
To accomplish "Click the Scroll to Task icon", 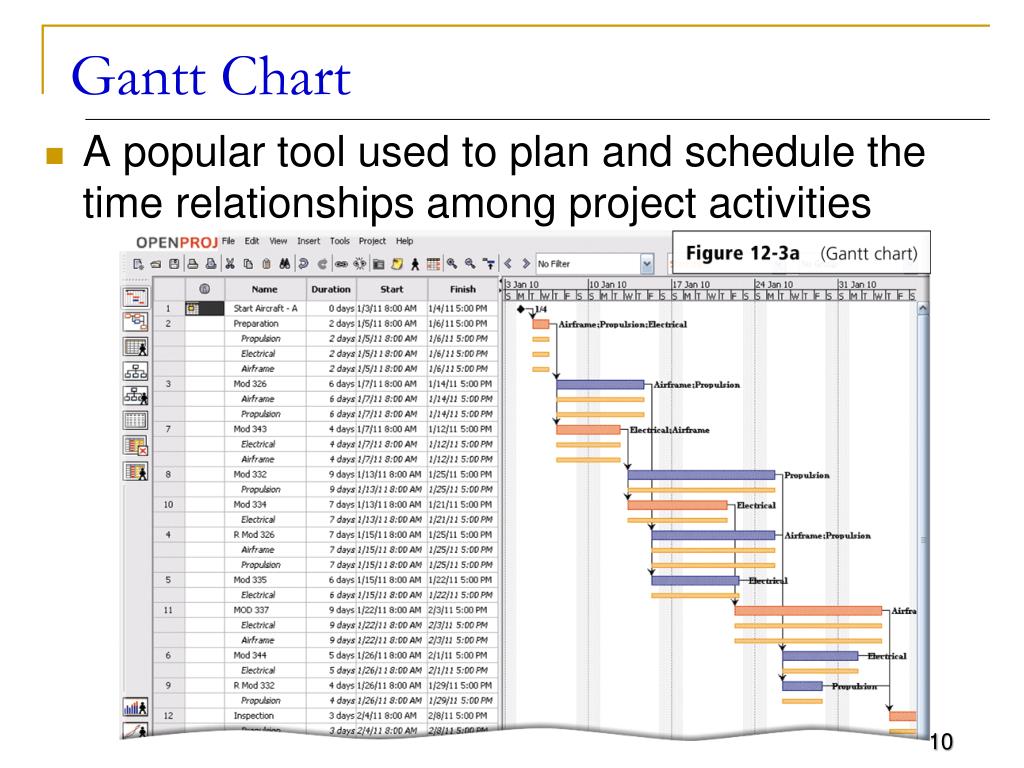I will tap(488, 264).
